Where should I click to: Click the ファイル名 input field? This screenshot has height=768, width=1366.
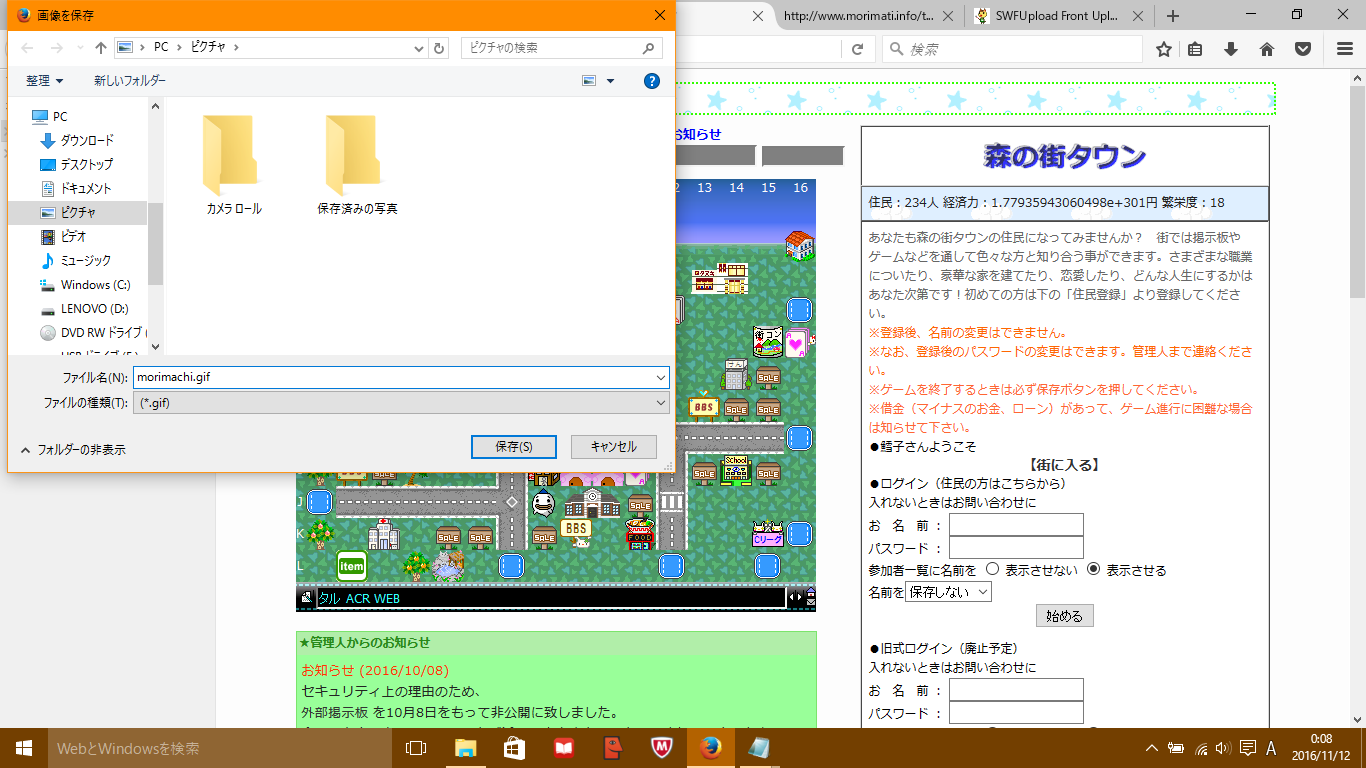pos(392,377)
